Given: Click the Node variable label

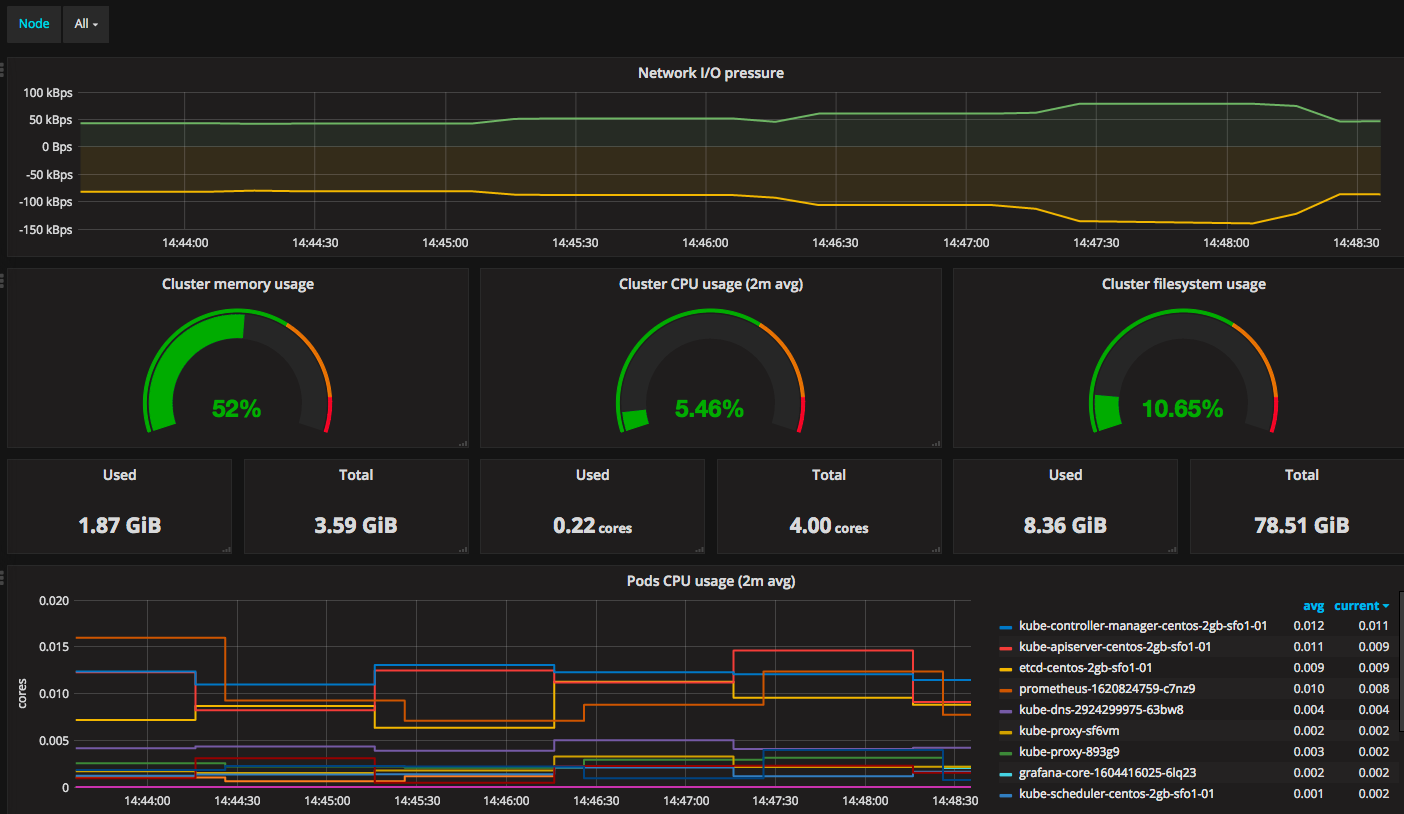Looking at the screenshot, I should (34, 24).
